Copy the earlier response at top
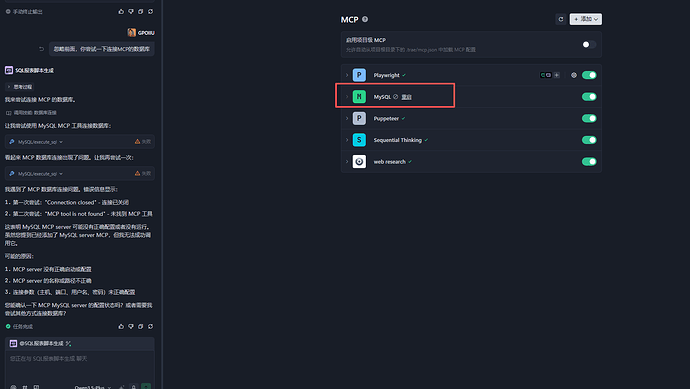Viewport: 690px width, 389px height. [140, 11]
